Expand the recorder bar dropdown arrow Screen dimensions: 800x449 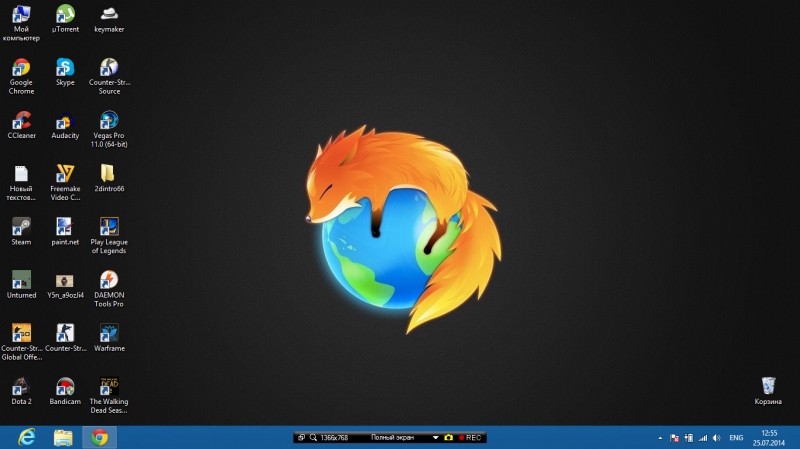(x=435, y=438)
